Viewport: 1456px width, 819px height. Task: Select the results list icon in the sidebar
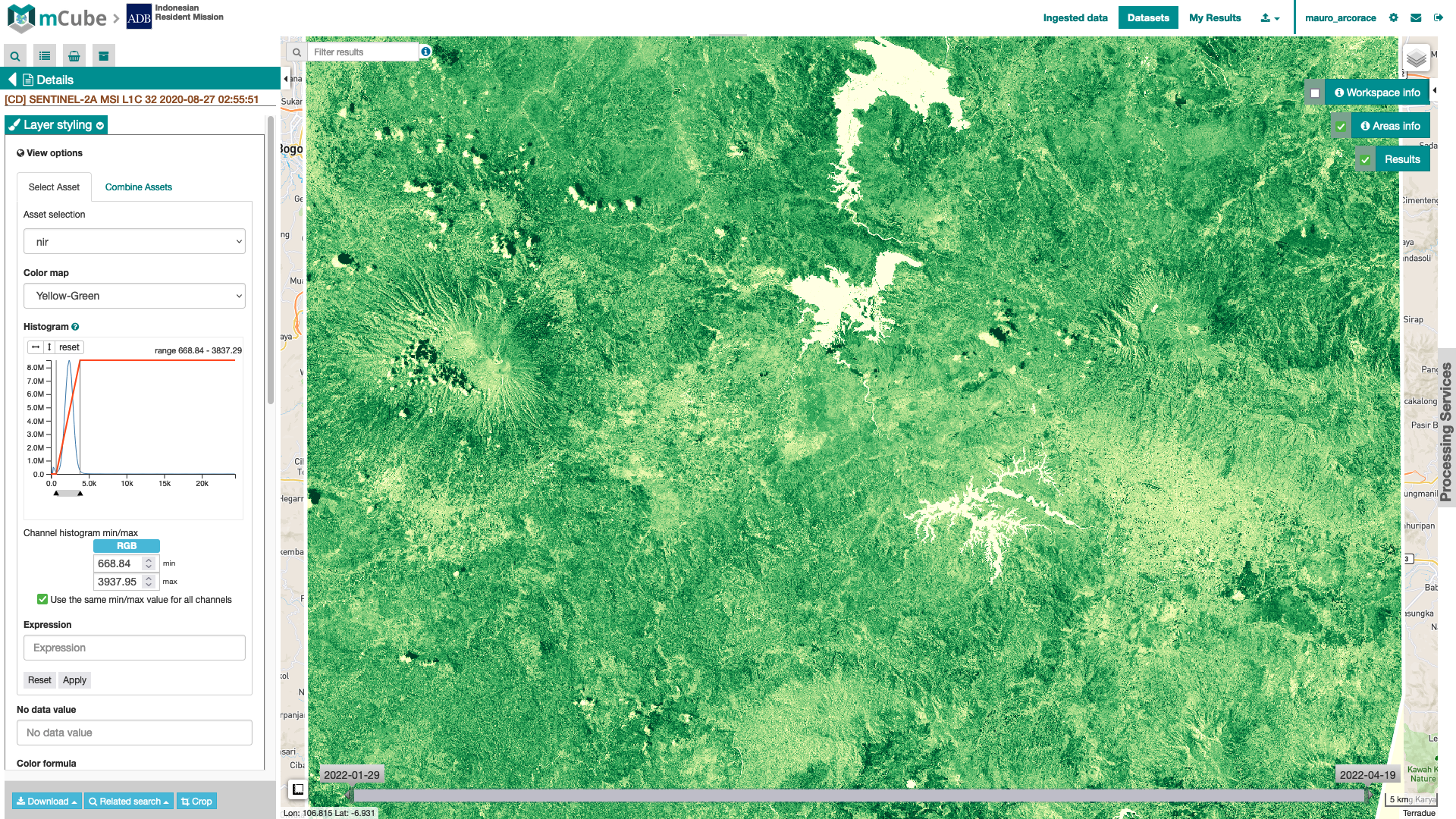tap(44, 55)
